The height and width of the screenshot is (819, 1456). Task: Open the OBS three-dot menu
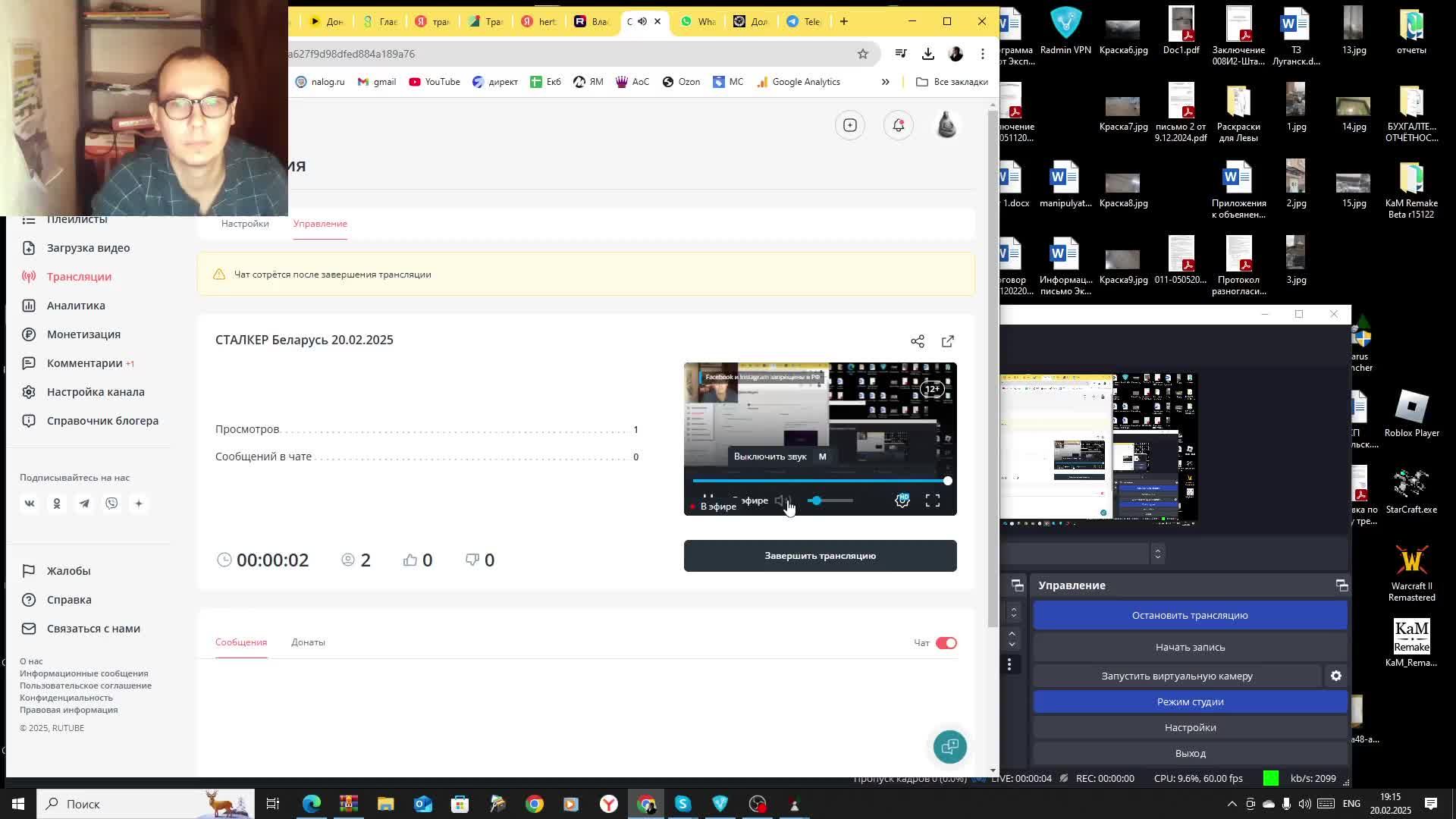coord(1009,664)
